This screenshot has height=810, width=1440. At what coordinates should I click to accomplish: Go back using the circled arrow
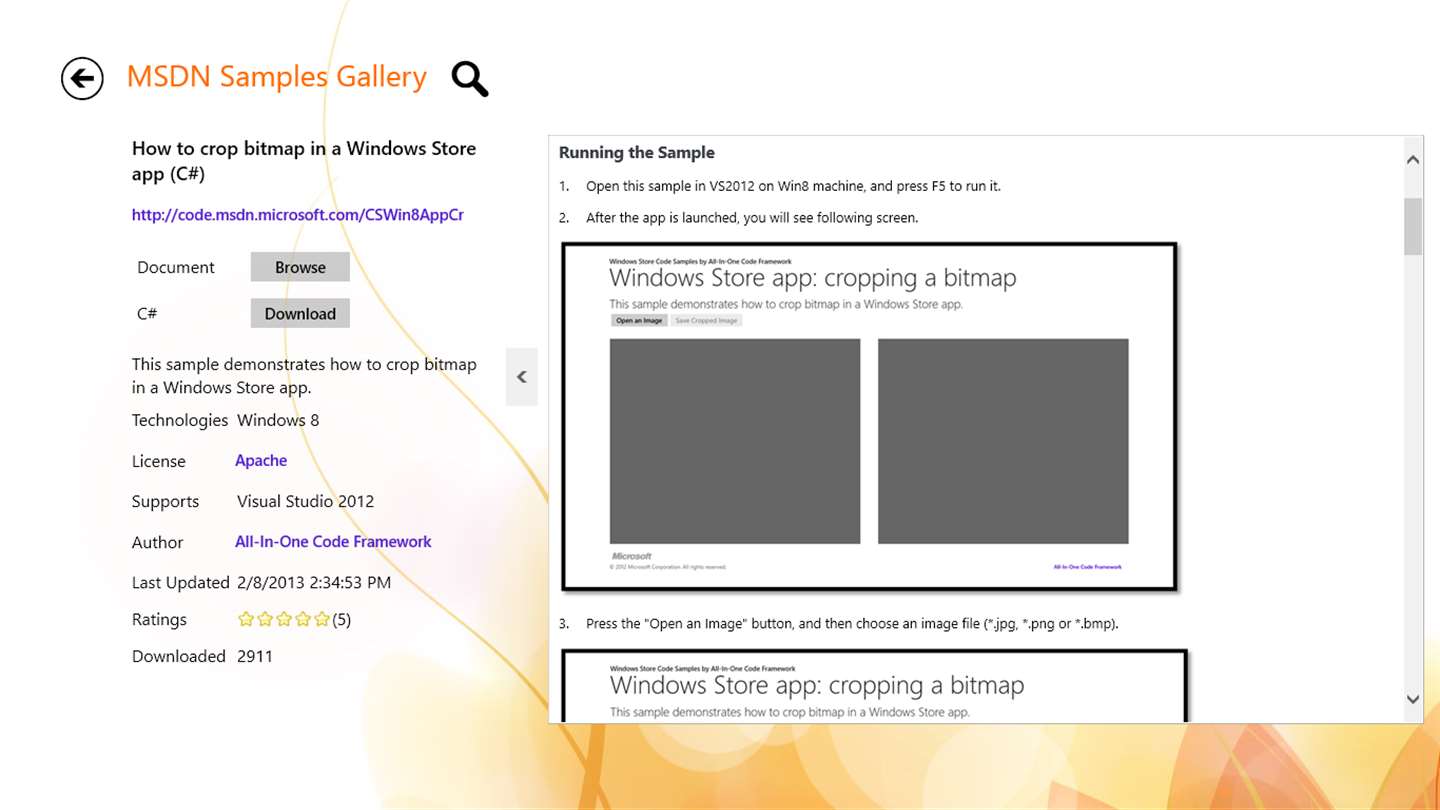pyautogui.click(x=82, y=78)
